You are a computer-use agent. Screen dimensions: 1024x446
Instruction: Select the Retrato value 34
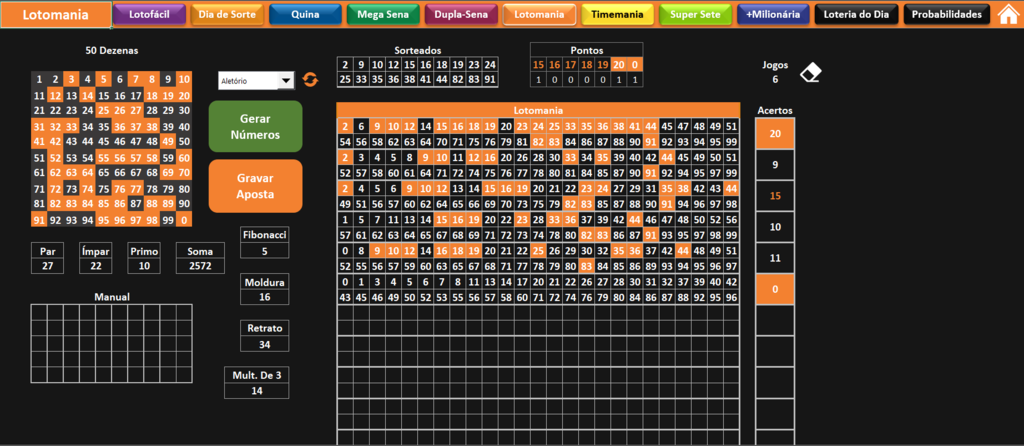pyautogui.click(x=264, y=344)
